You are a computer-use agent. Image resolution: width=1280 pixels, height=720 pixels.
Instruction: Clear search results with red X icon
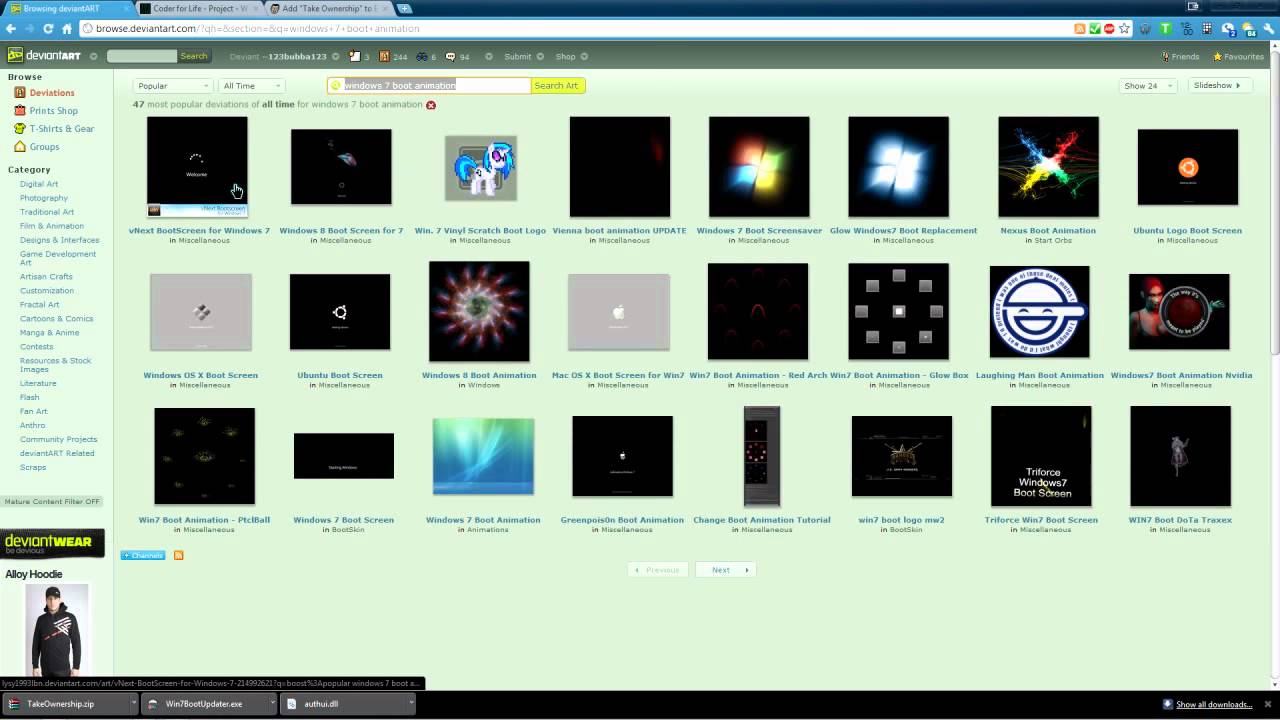pyautogui.click(x=431, y=105)
